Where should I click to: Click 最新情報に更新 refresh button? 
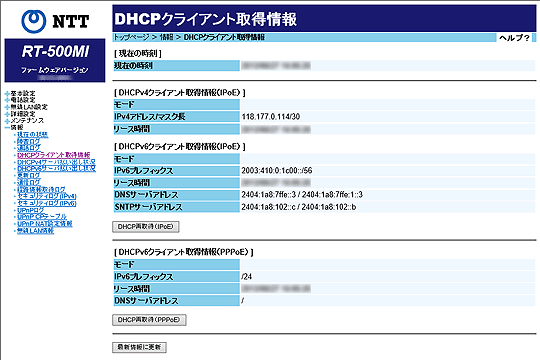coord(139,347)
